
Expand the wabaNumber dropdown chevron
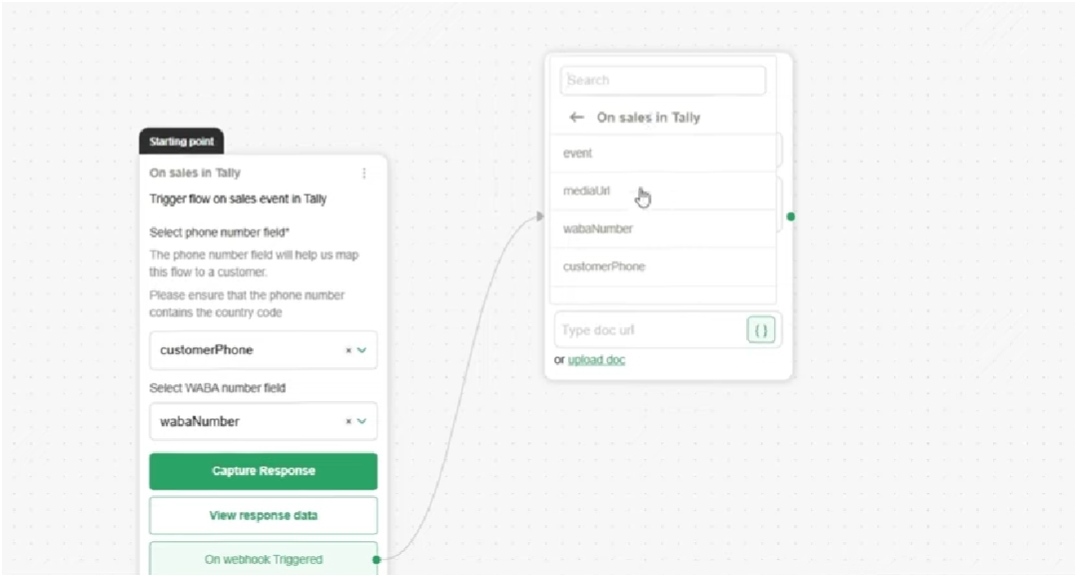pyautogui.click(x=362, y=422)
